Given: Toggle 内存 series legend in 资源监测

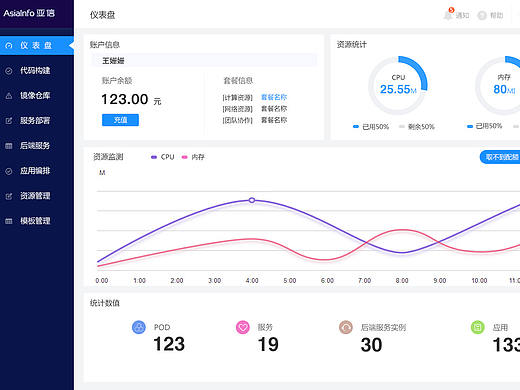Looking at the screenshot, I should [193, 157].
